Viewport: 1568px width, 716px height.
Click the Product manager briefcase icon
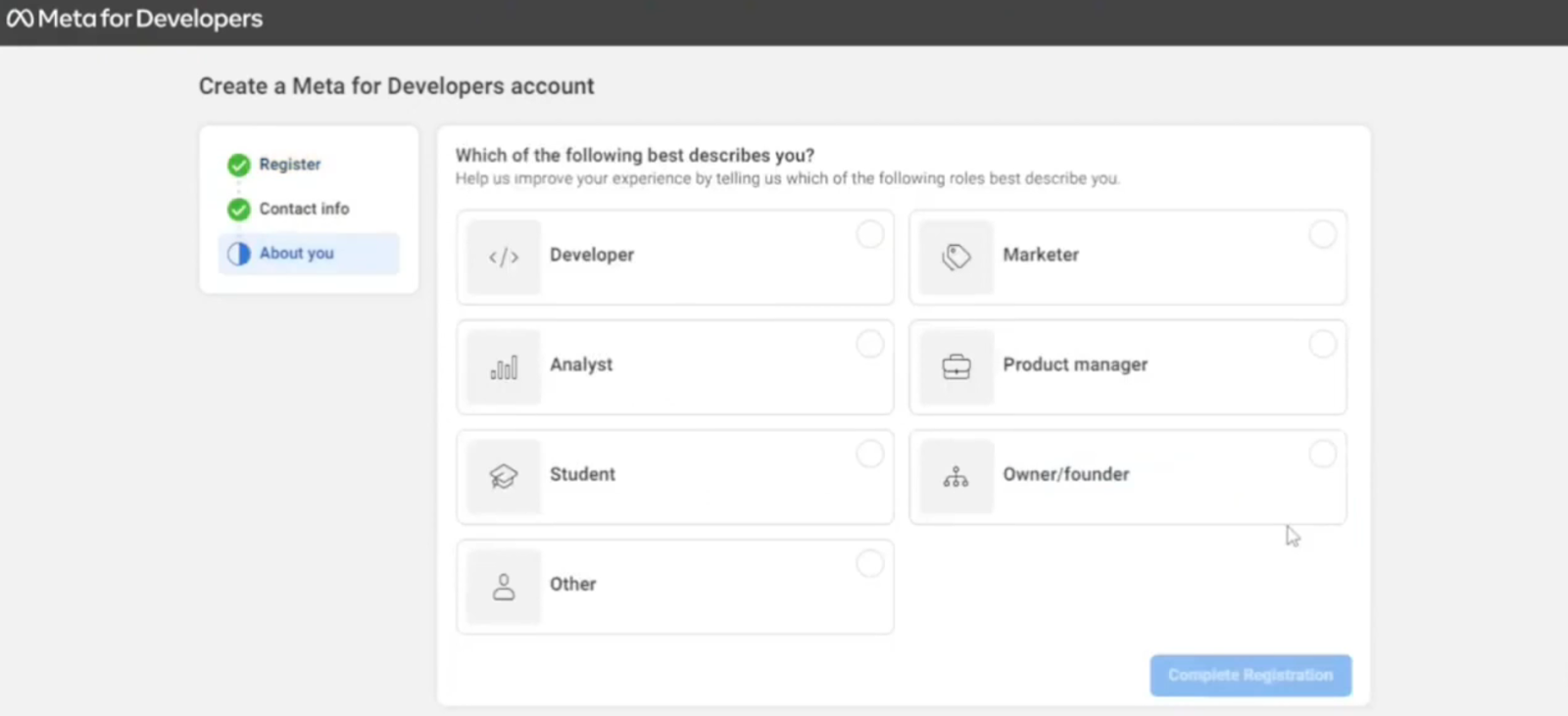(x=956, y=367)
